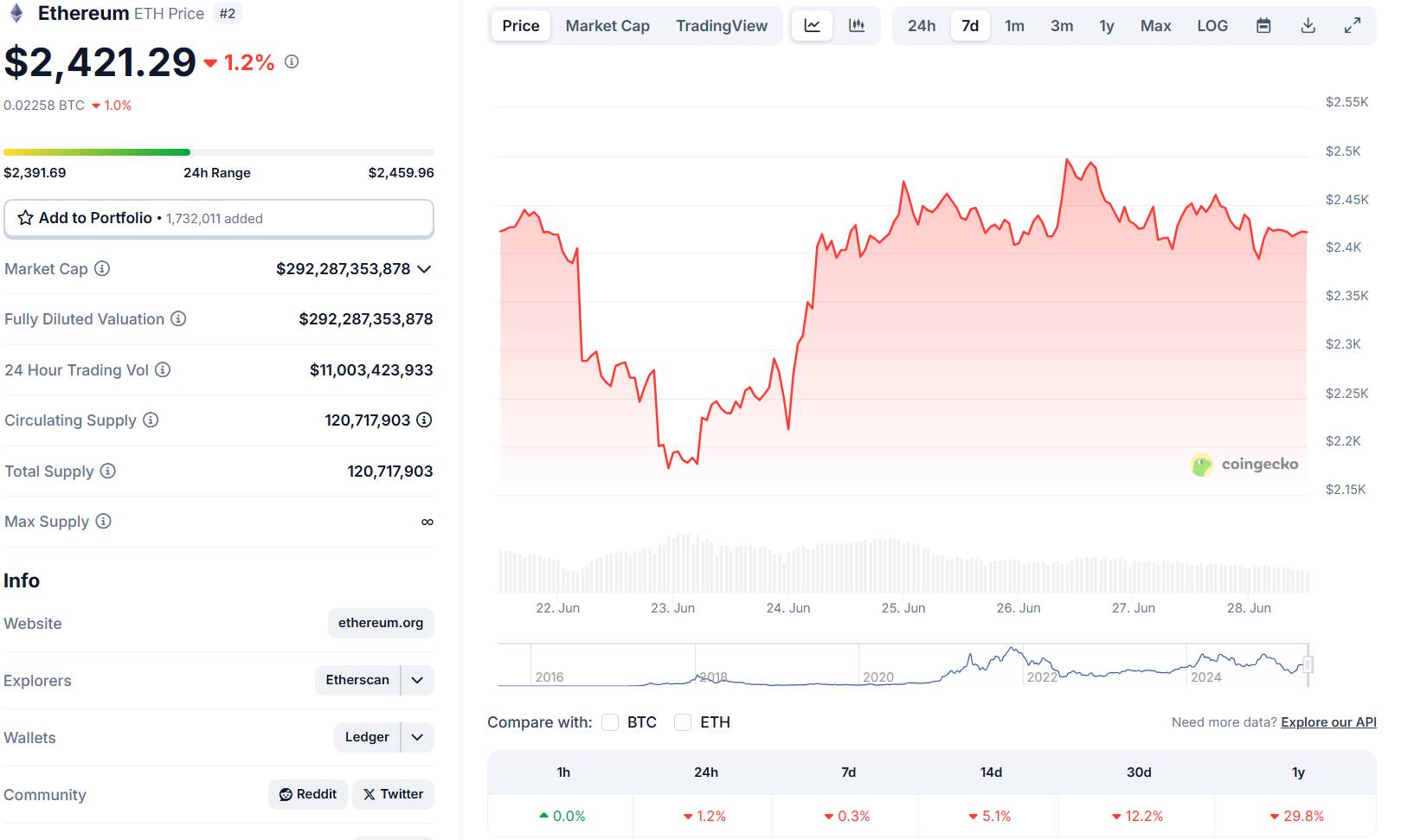Switch to line chart view icon
This screenshot has height=840, width=1401.
(812, 26)
